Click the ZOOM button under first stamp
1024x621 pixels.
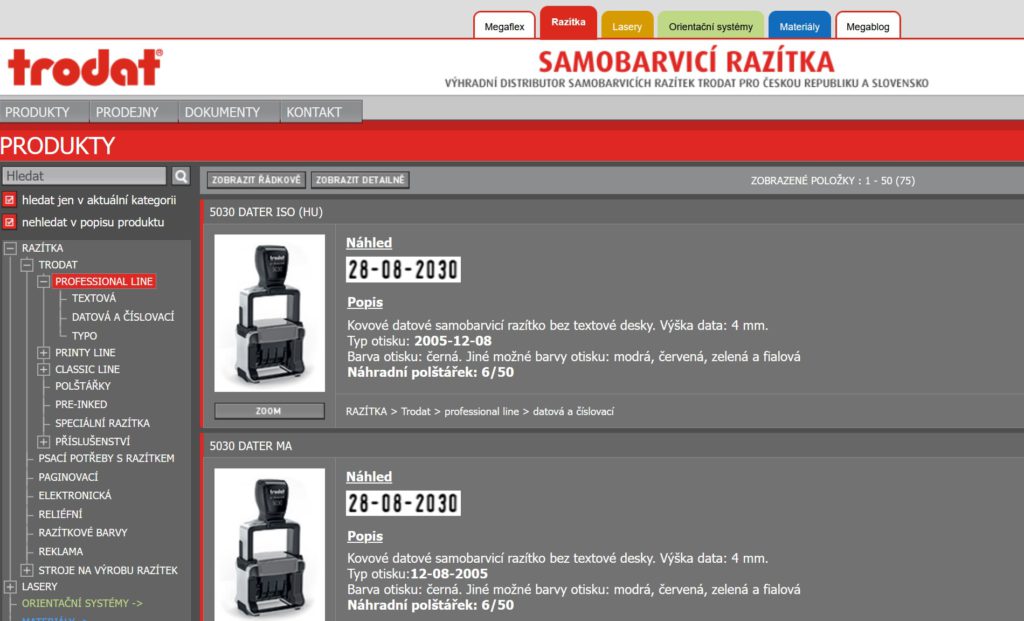(269, 411)
